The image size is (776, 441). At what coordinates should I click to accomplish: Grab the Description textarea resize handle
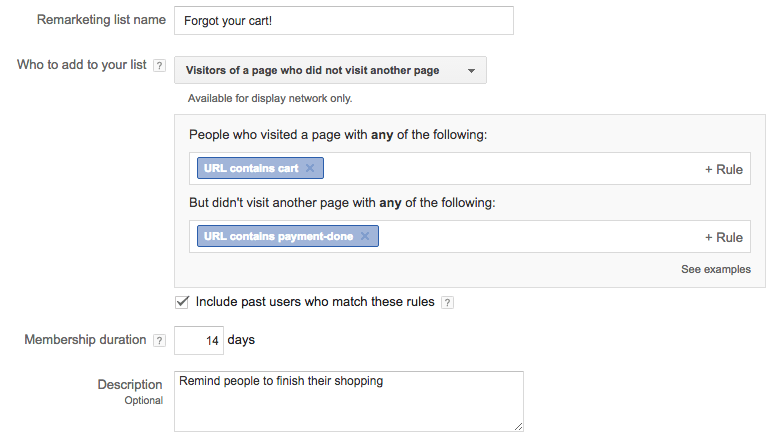517,426
